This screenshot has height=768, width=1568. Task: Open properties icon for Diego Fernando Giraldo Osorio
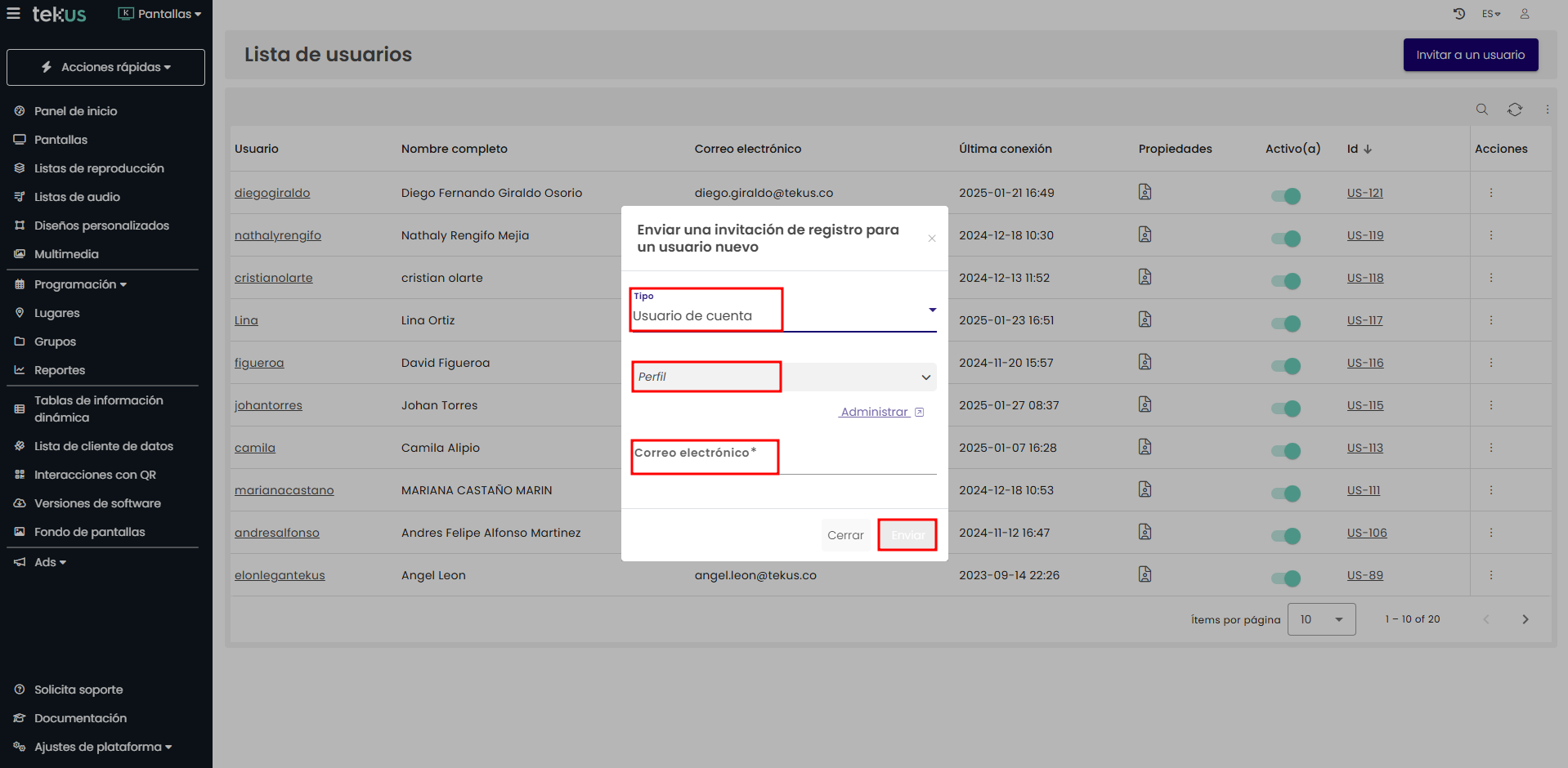click(1145, 192)
